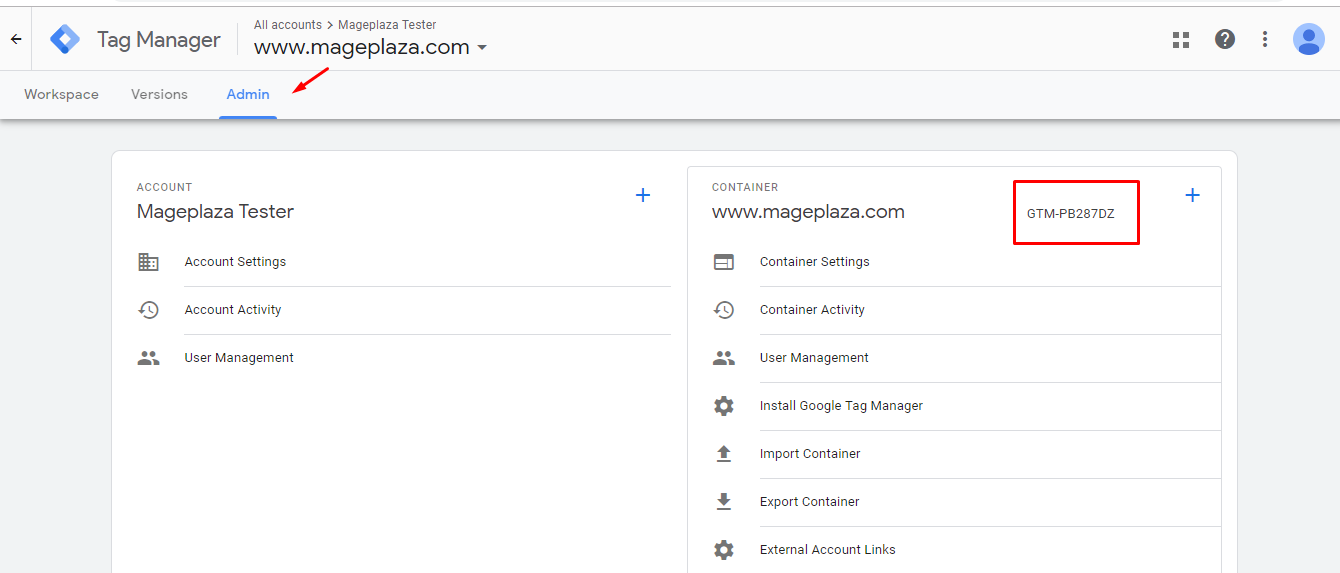Switch to the Workspace tab
1340x573 pixels.
point(62,94)
